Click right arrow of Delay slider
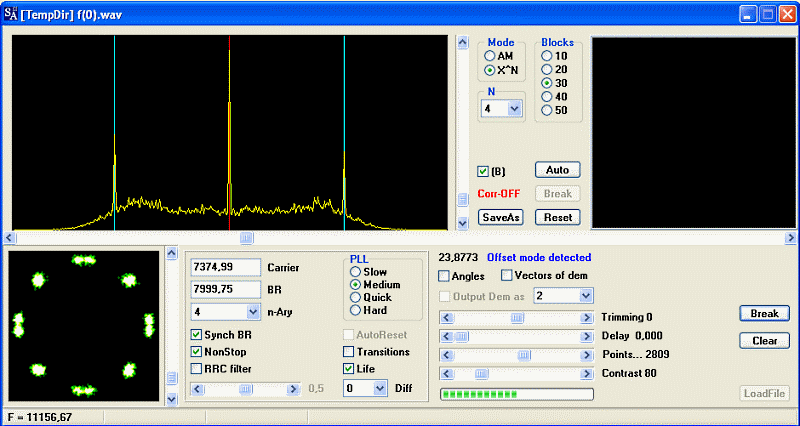Viewport: 800px width, 426px height. click(587, 336)
